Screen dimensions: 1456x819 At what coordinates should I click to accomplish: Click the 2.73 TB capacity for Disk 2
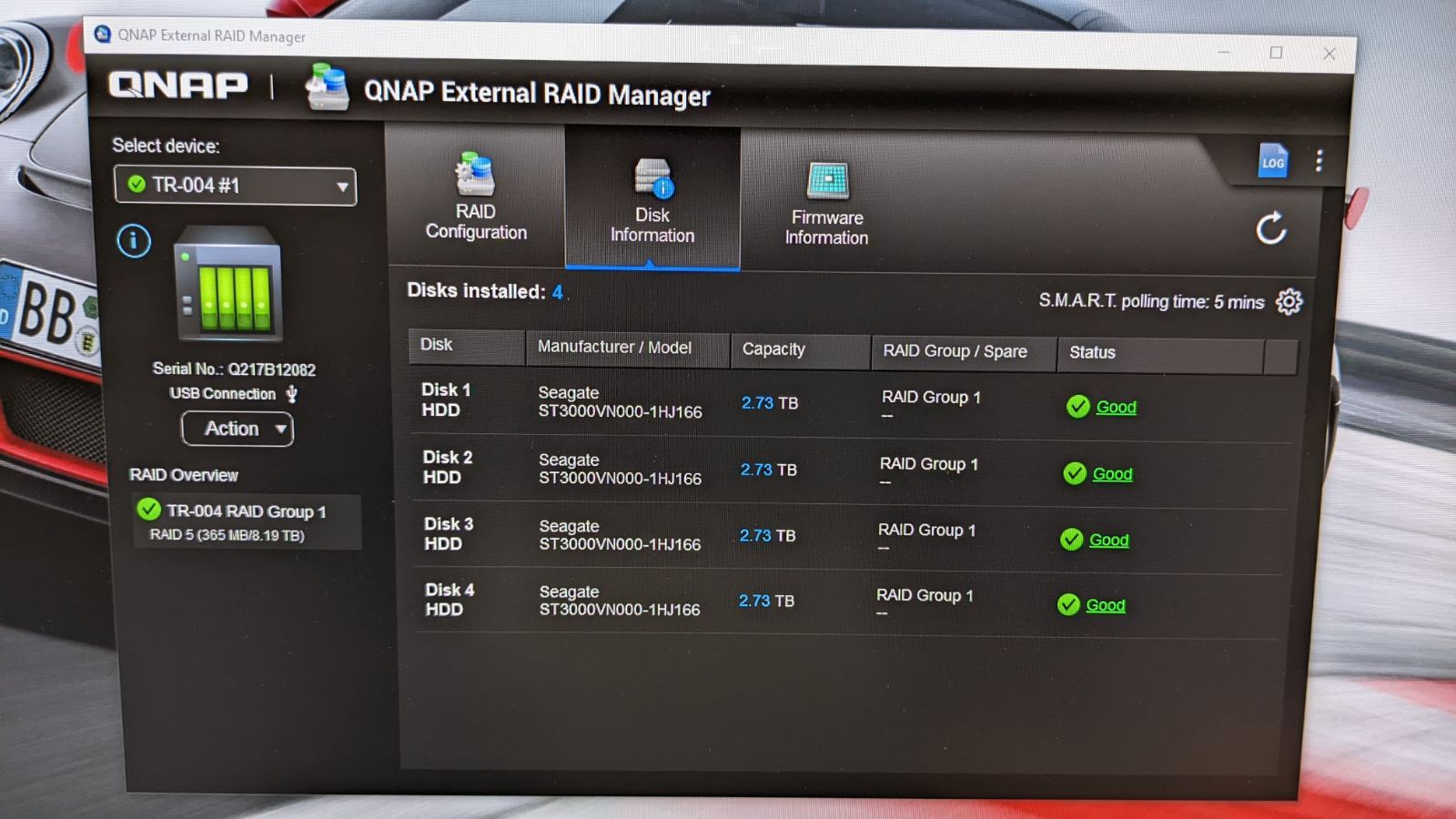click(768, 470)
